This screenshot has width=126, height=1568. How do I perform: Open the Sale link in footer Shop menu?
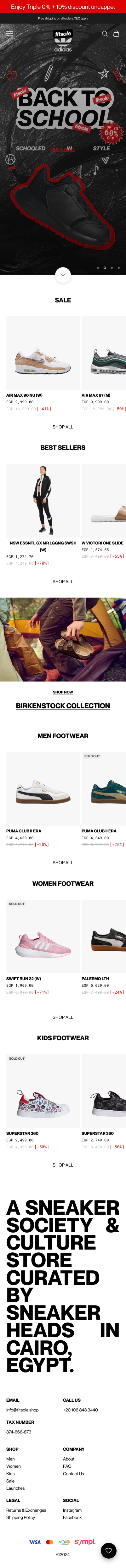pos(10,1481)
